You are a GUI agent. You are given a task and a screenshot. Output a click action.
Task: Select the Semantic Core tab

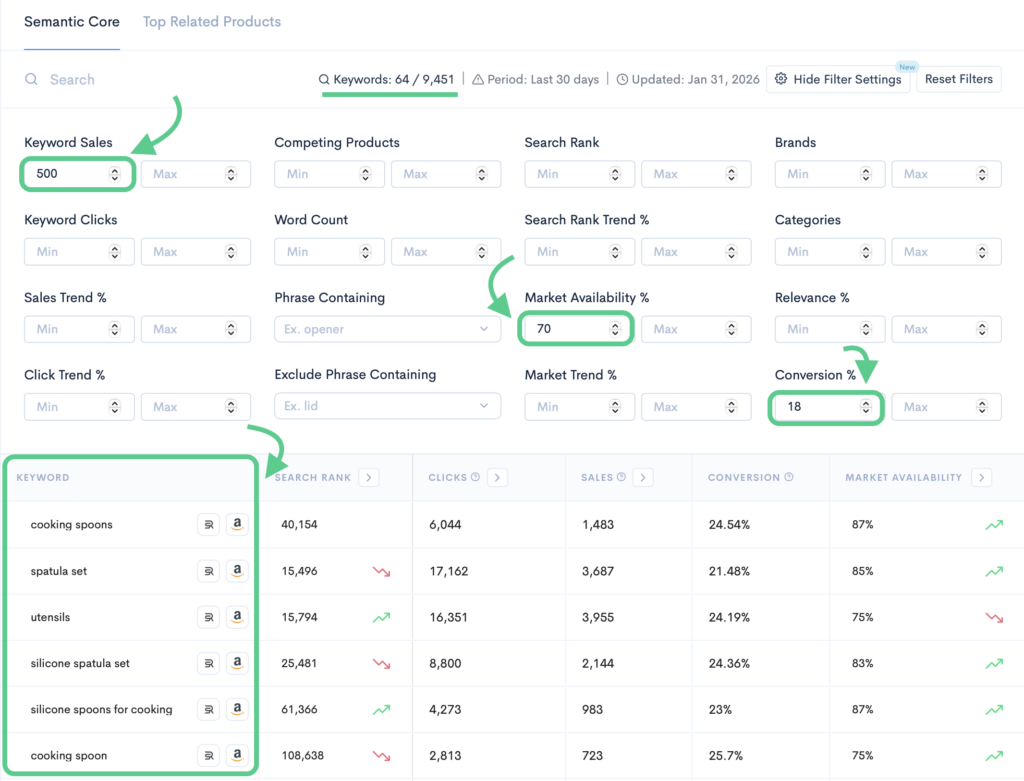click(x=72, y=22)
